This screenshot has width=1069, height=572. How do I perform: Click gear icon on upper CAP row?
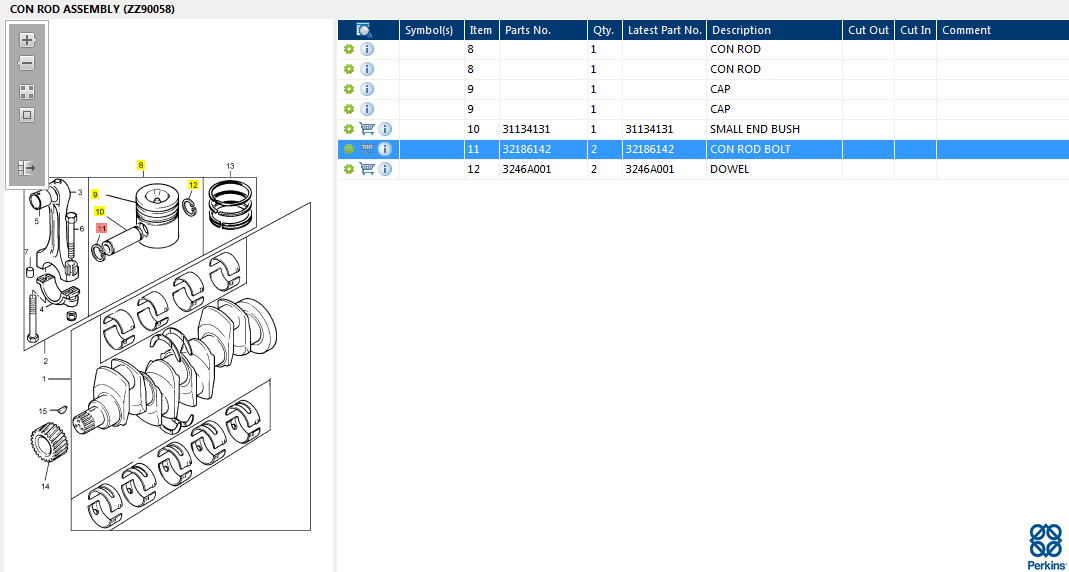coord(349,89)
